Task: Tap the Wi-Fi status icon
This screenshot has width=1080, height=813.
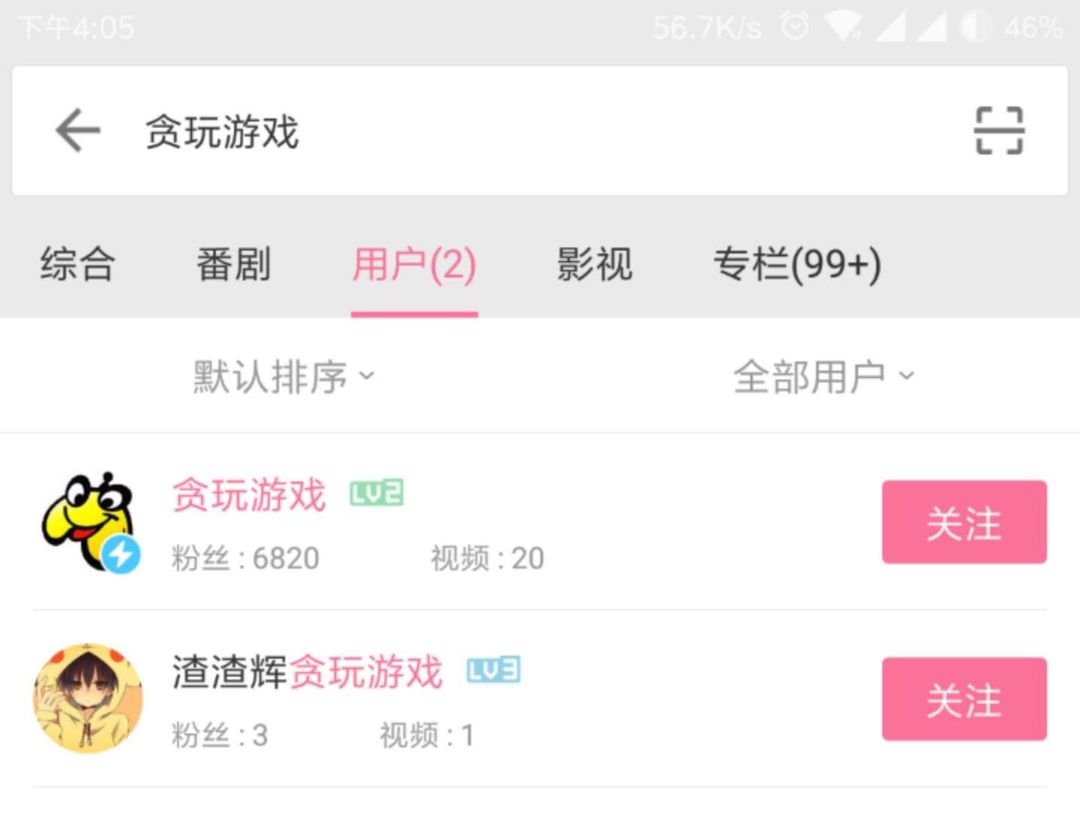Action: click(x=842, y=28)
